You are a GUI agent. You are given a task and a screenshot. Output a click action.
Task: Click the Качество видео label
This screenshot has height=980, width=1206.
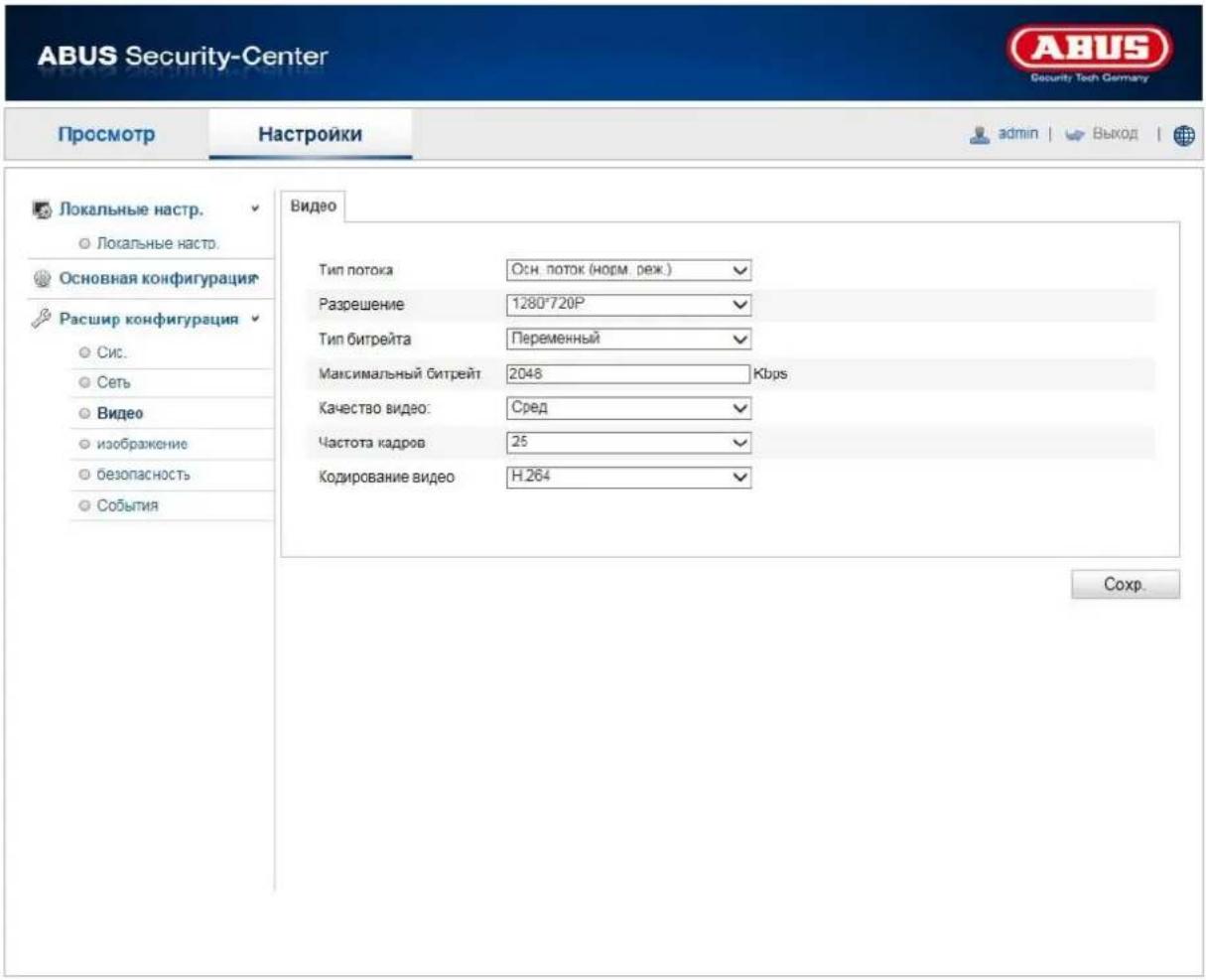tap(374, 408)
